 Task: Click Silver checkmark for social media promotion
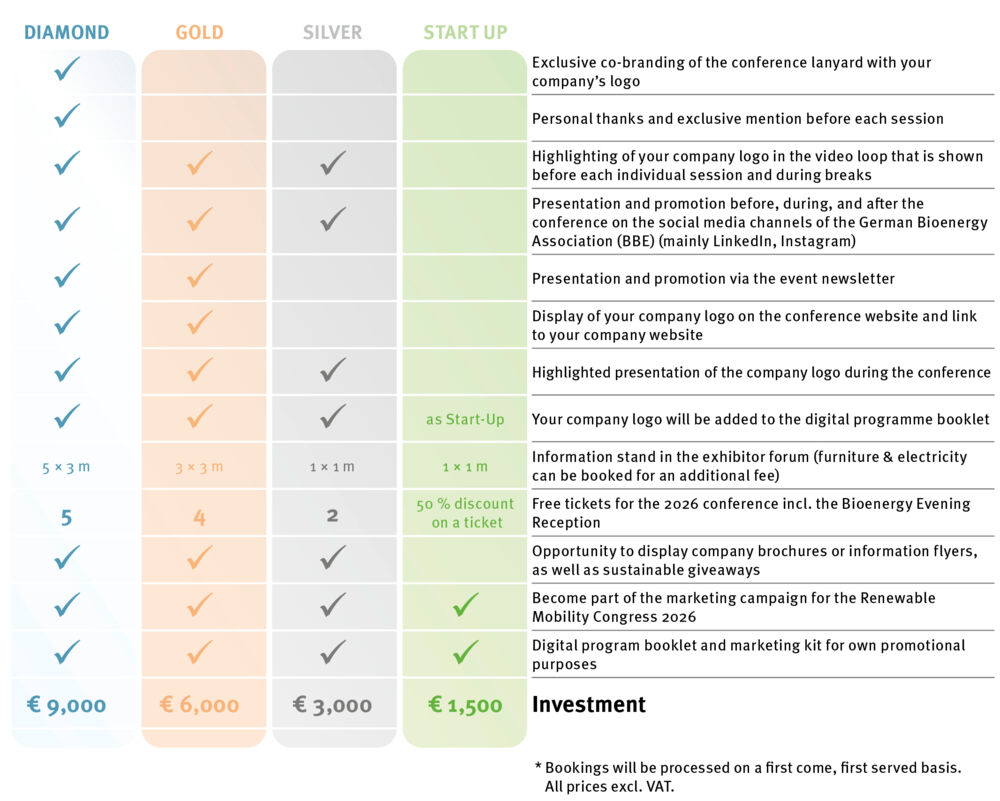point(333,218)
